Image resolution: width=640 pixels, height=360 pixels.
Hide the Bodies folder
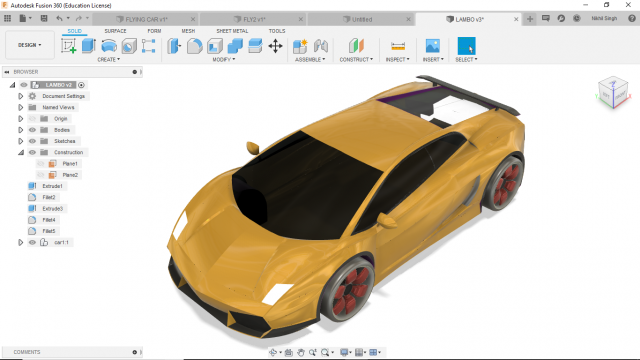tap(32, 130)
